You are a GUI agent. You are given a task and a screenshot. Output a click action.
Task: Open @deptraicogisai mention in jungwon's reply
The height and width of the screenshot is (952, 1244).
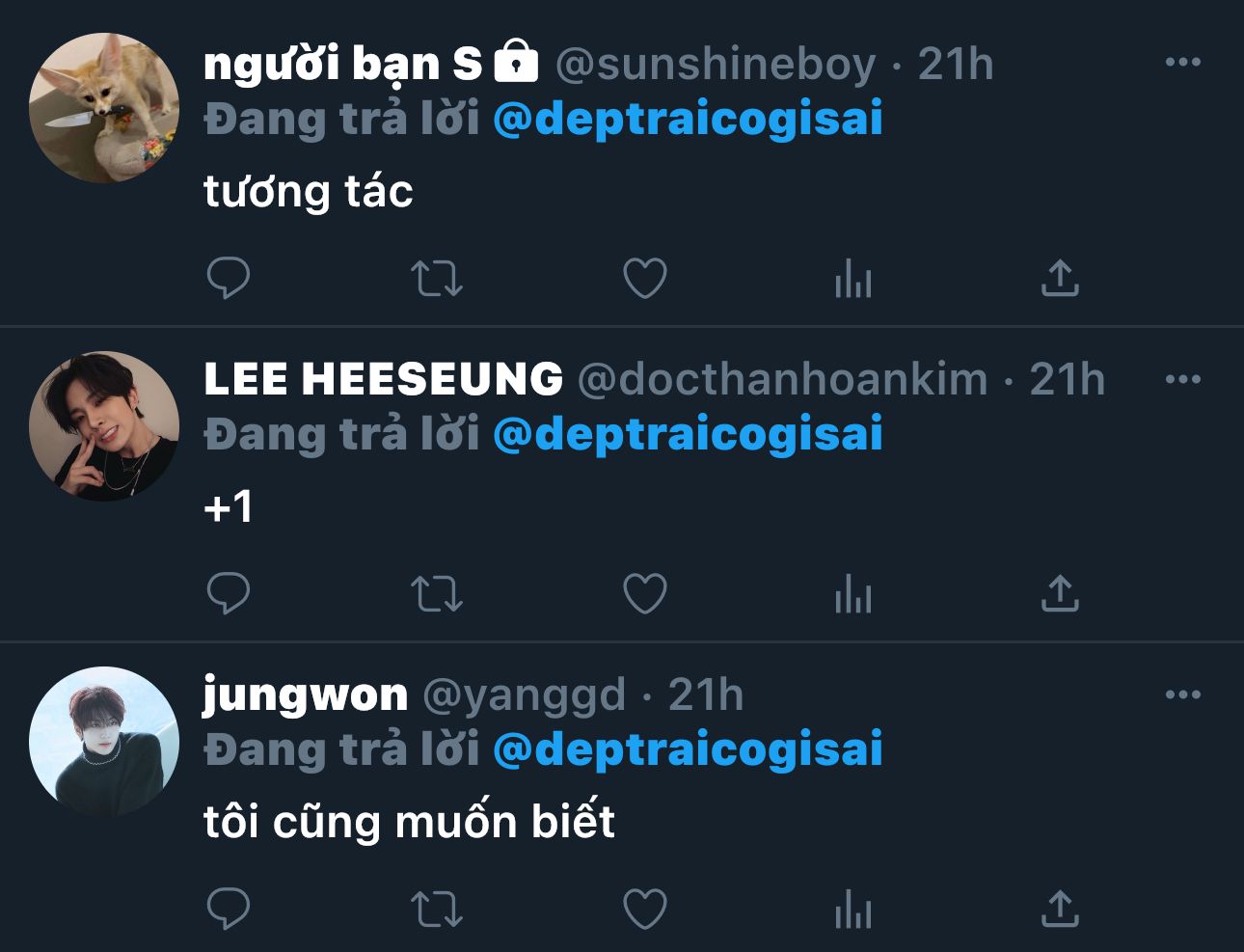pyautogui.click(x=688, y=749)
